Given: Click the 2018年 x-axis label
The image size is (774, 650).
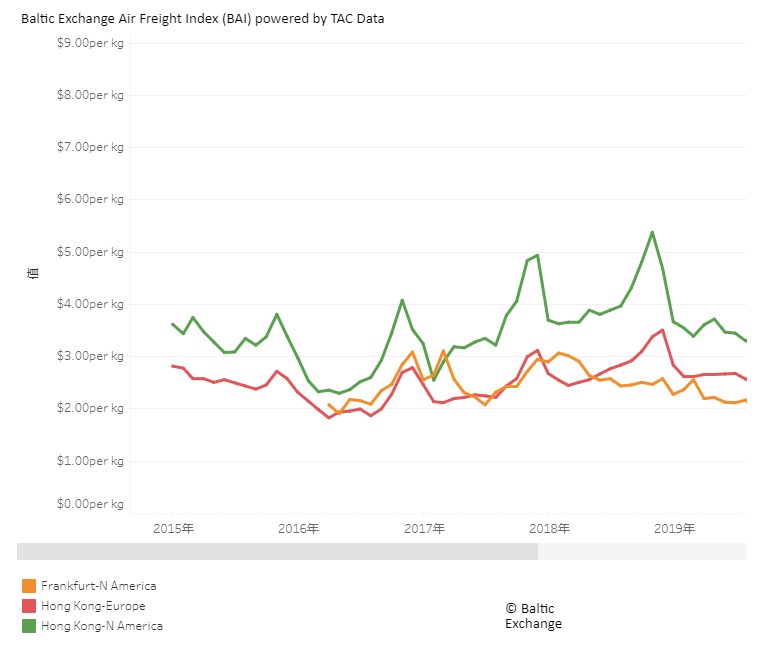Looking at the screenshot, I should coord(550,528).
